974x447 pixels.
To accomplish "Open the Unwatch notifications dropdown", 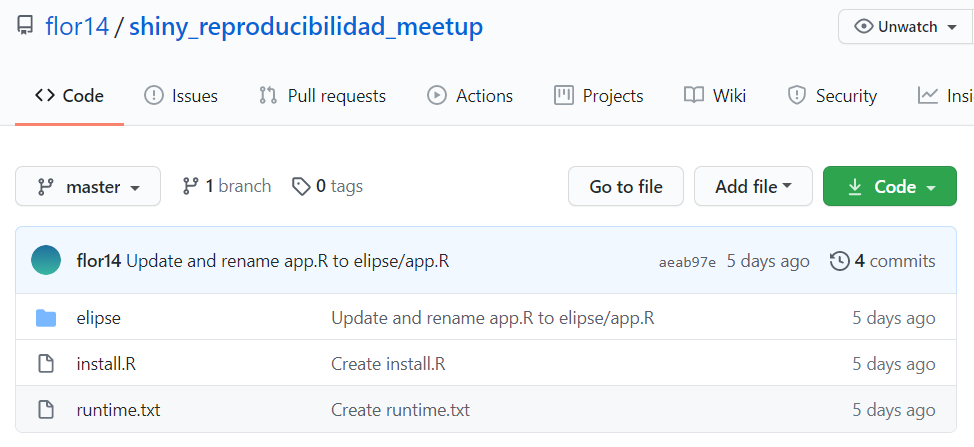I will click(x=906, y=27).
